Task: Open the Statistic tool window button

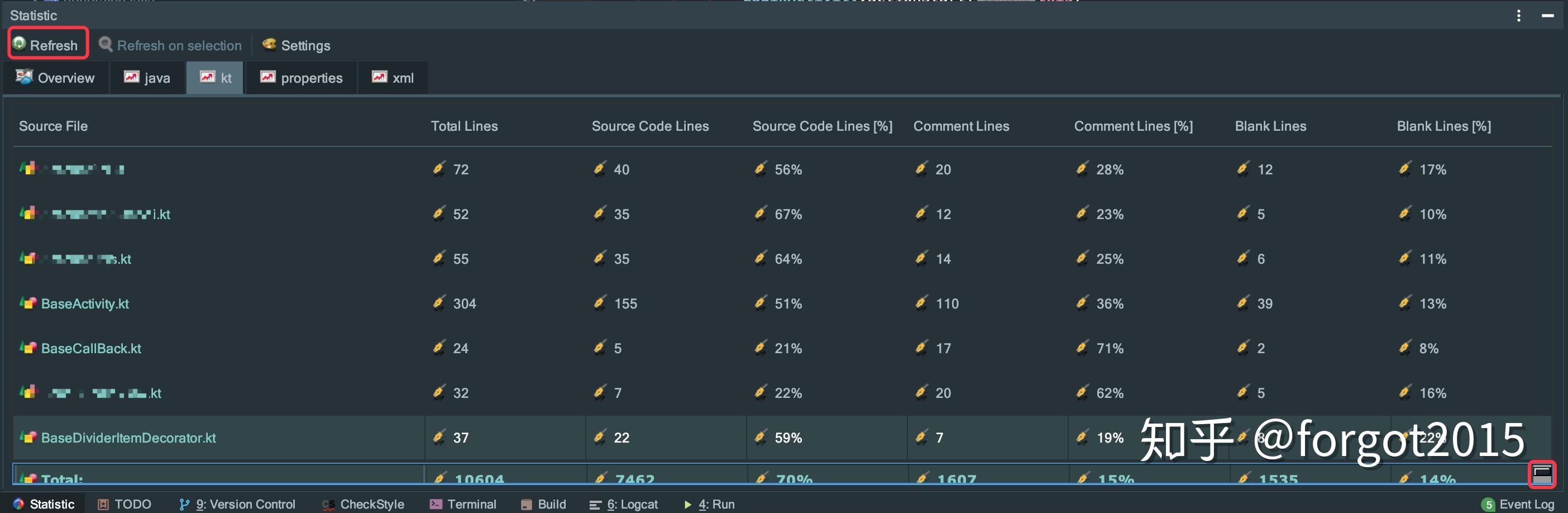Action: pos(43,504)
